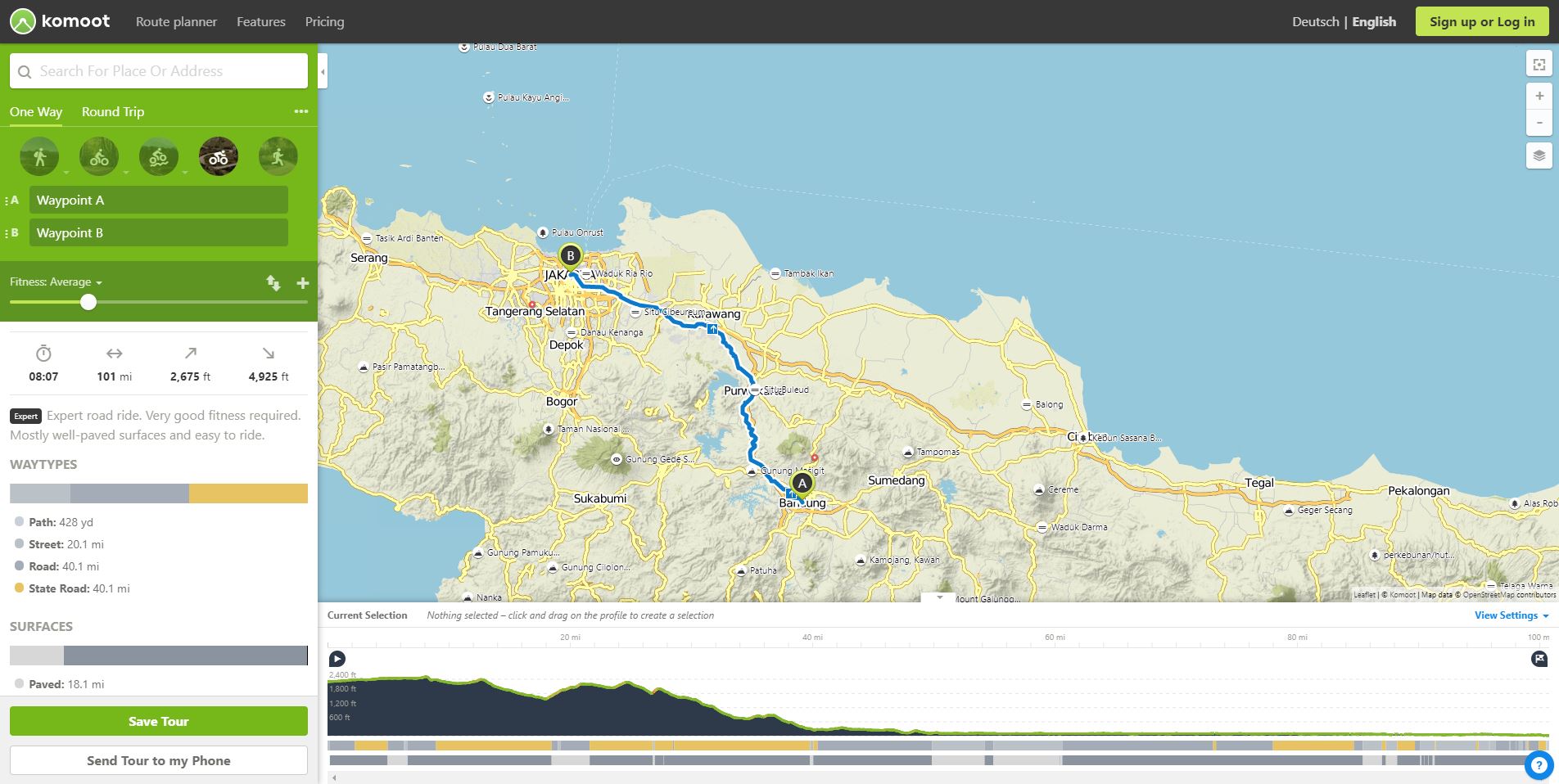Screen dimensions: 1559x784
Task: Click the Search For Place Or Address field
Action: [x=159, y=71]
